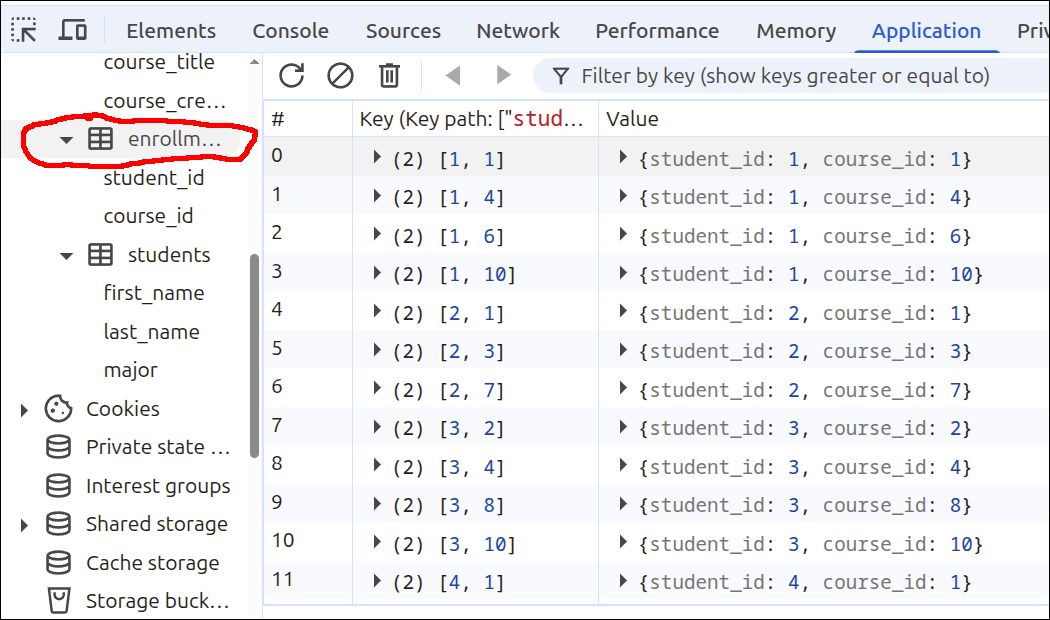
Task: Click the next page navigation arrow
Action: [503, 74]
